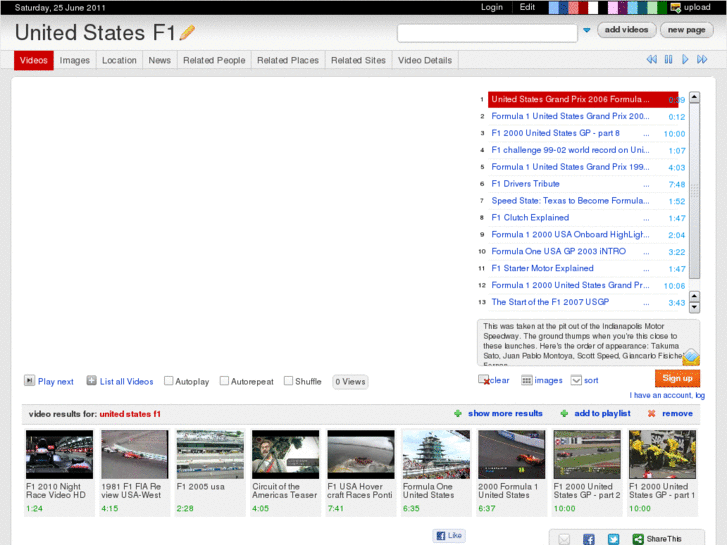This screenshot has height=545, width=727.
Task: Click the Login link
Action: [x=491, y=7]
